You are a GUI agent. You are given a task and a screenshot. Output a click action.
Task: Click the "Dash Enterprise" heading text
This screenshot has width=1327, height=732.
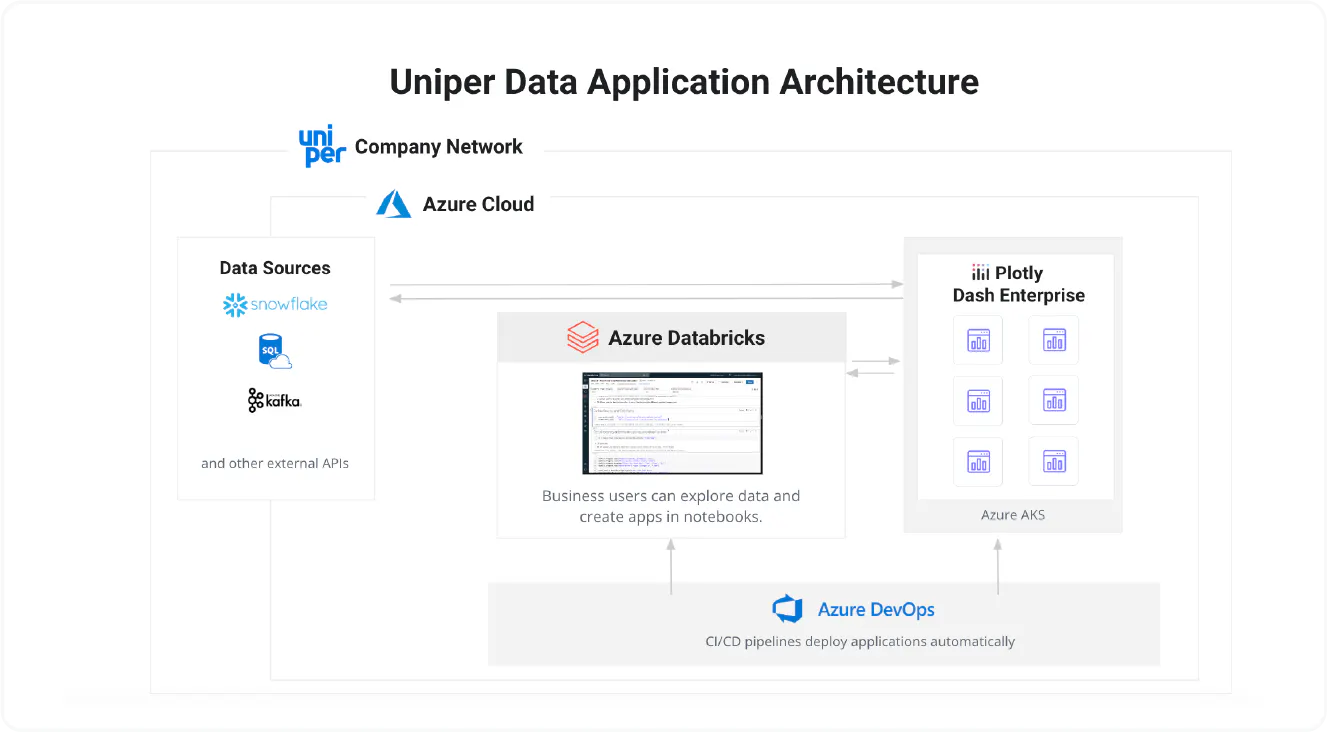pyautogui.click(x=1018, y=295)
